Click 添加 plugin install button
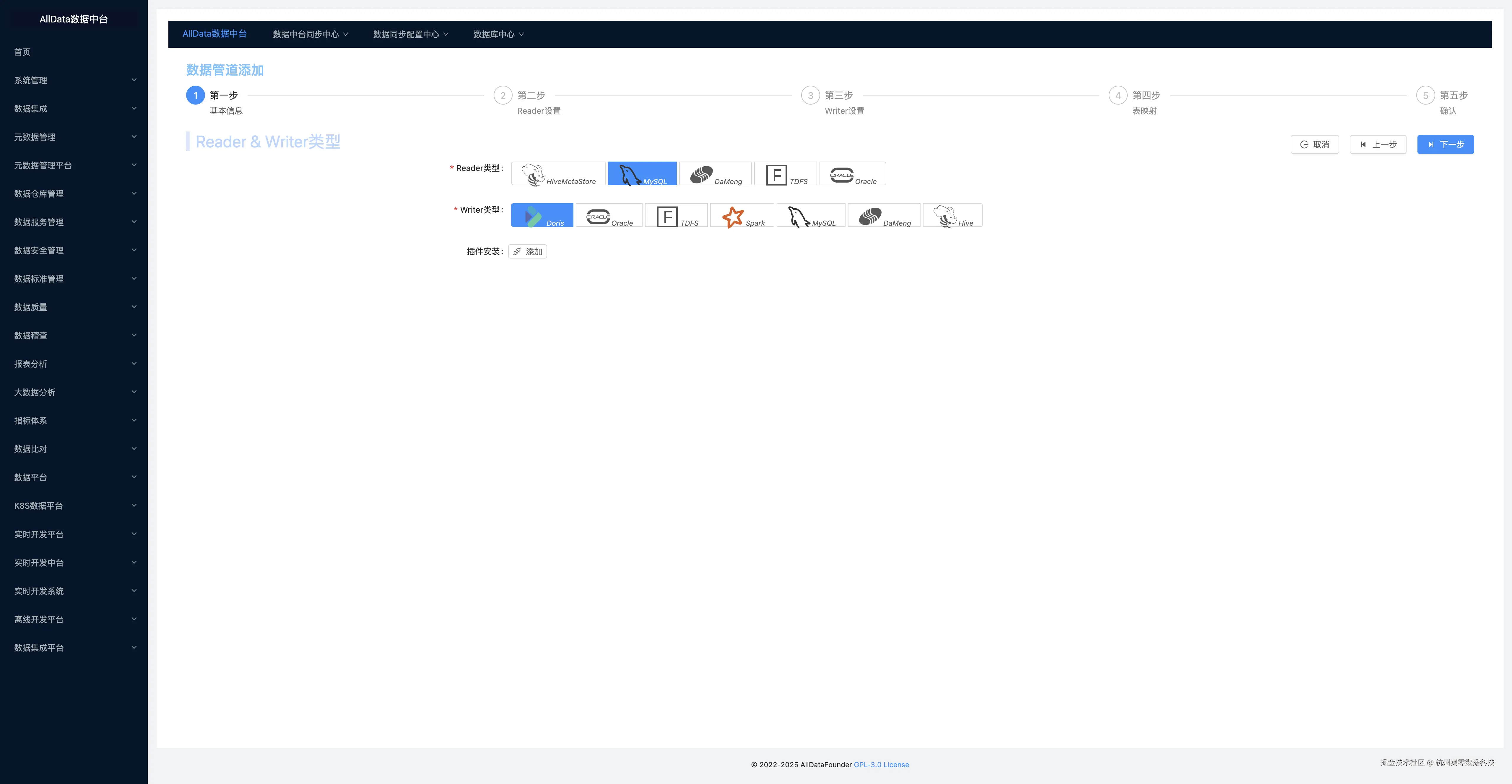The width and height of the screenshot is (1512, 784). click(528, 251)
